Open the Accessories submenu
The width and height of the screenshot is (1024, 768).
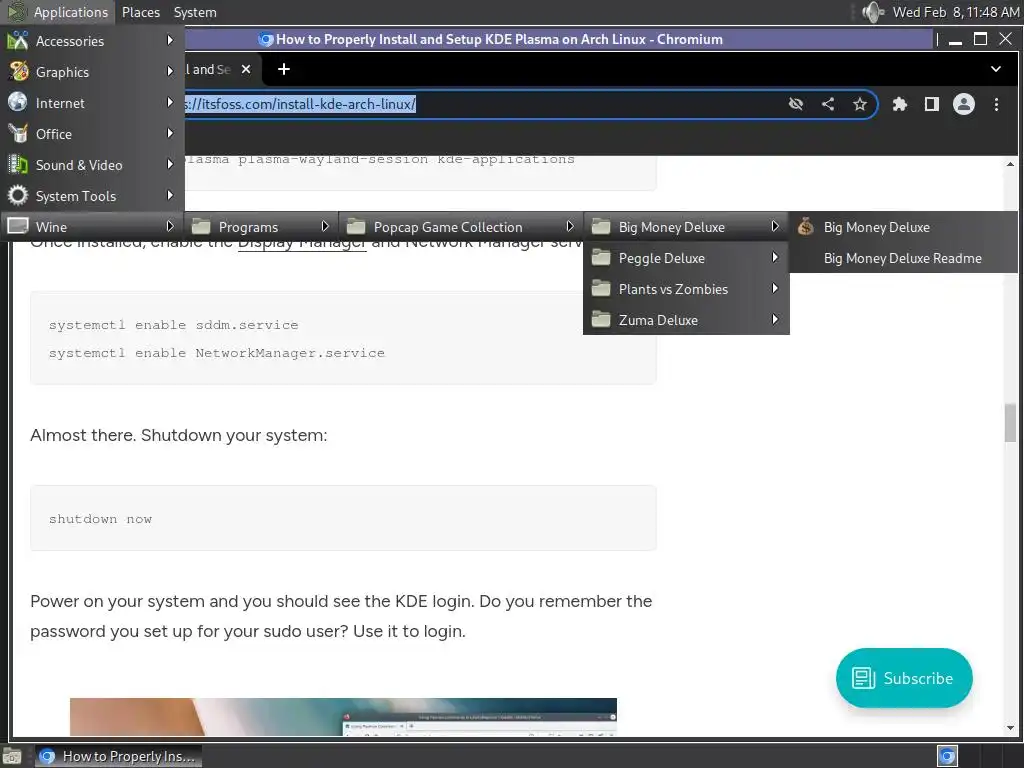click(x=92, y=40)
